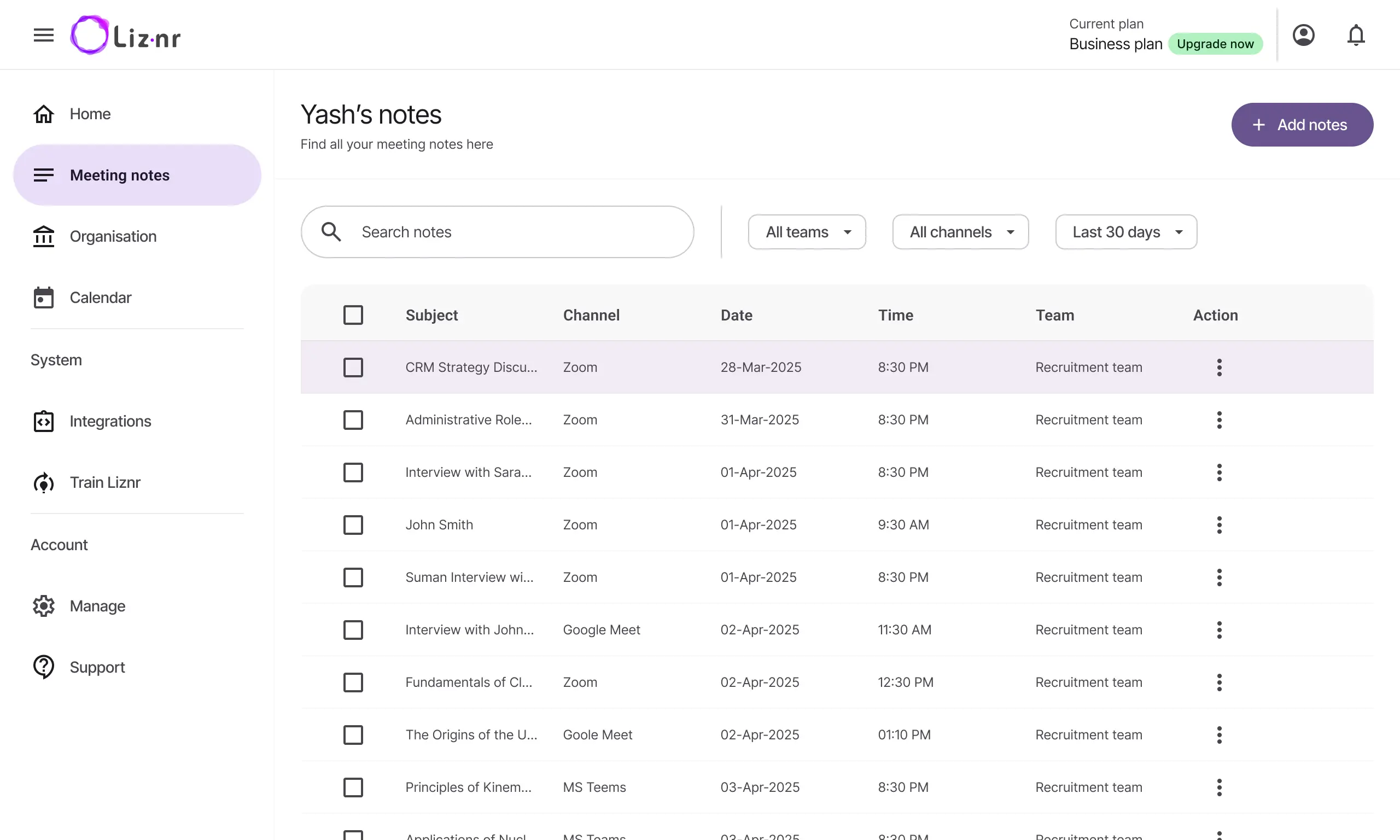Expand the All teams dropdown

[807, 232]
